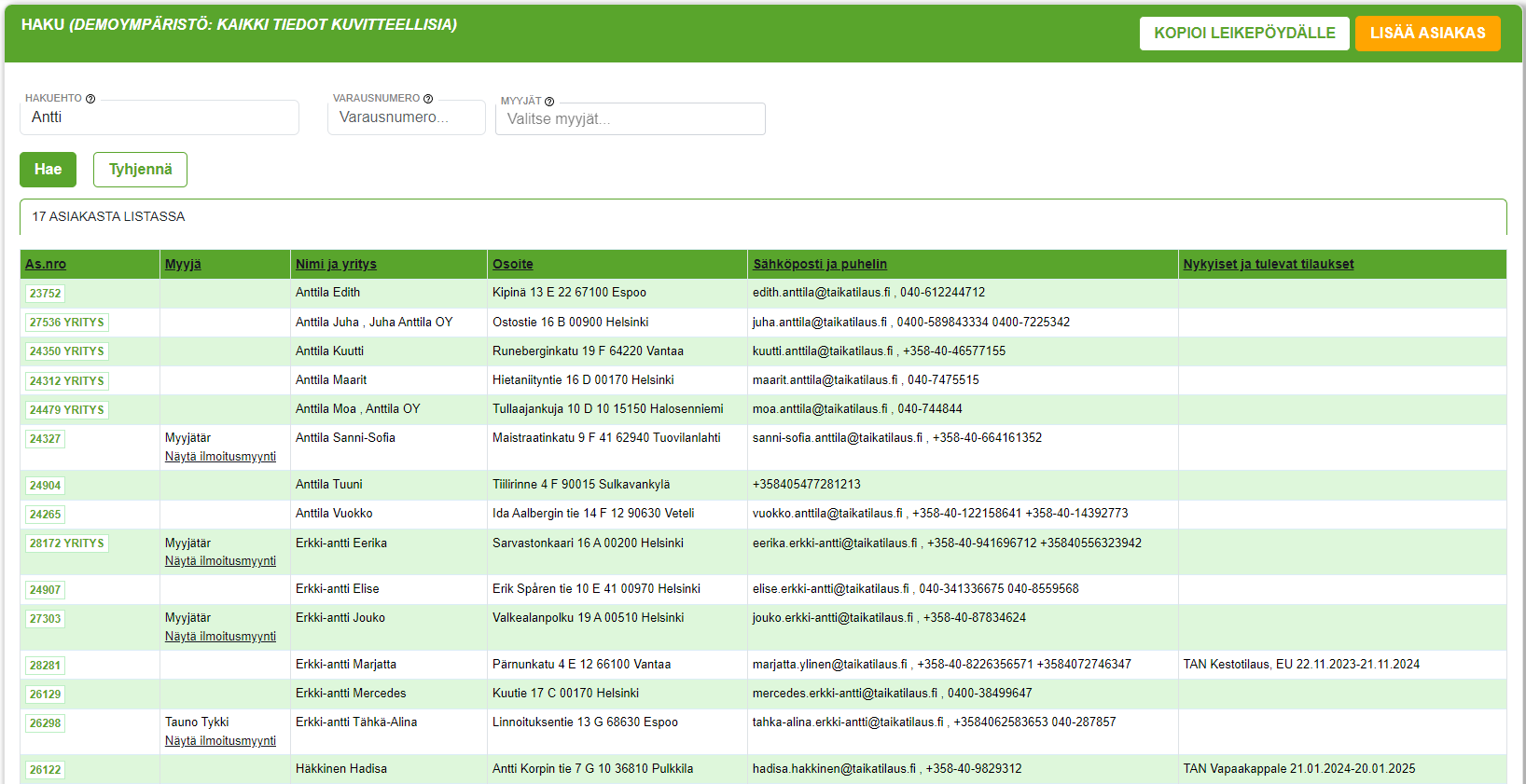1526x784 pixels.
Task: Click the Myyjät help icon
Action: tap(549, 102)
